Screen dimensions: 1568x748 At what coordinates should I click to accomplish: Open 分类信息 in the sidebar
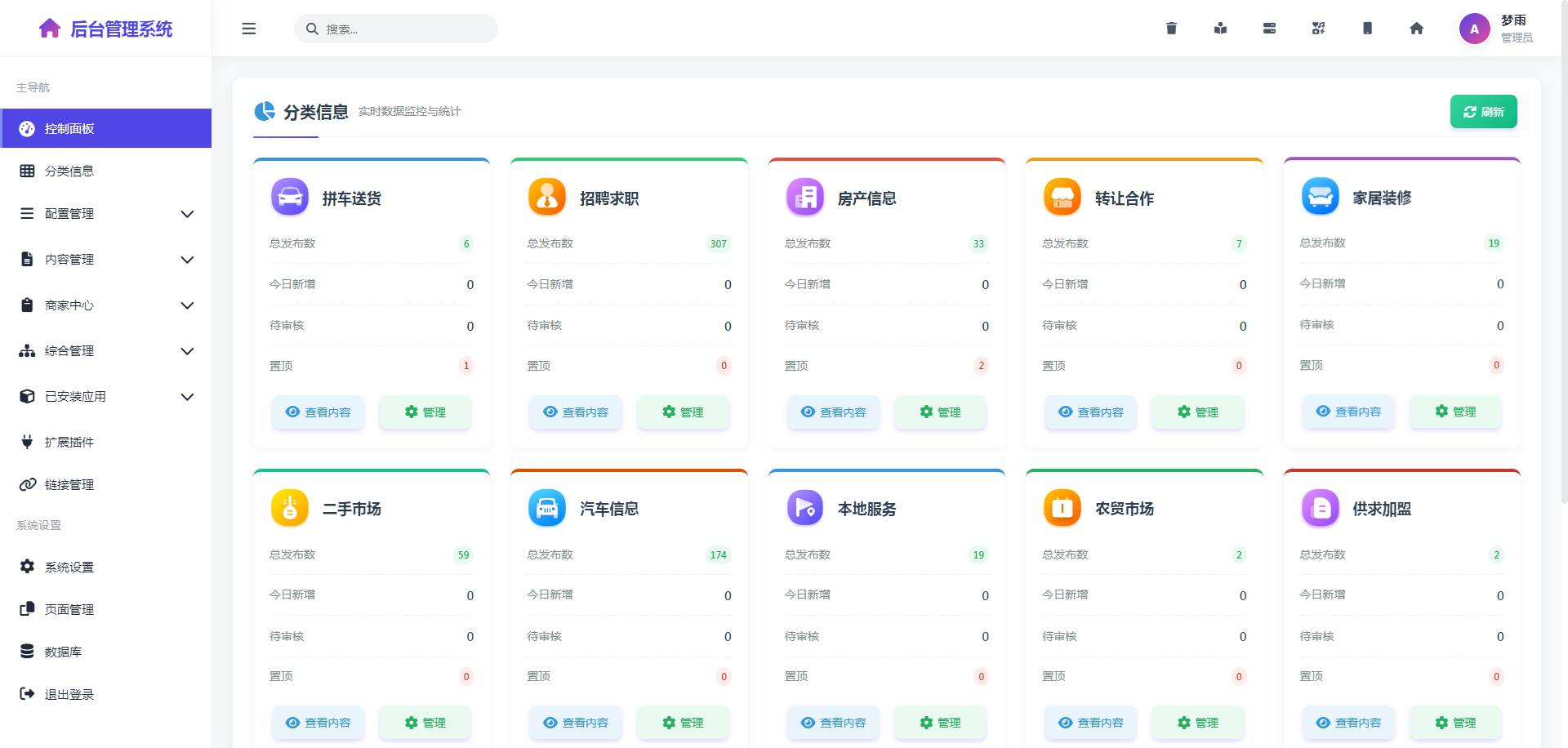[69, 171]
